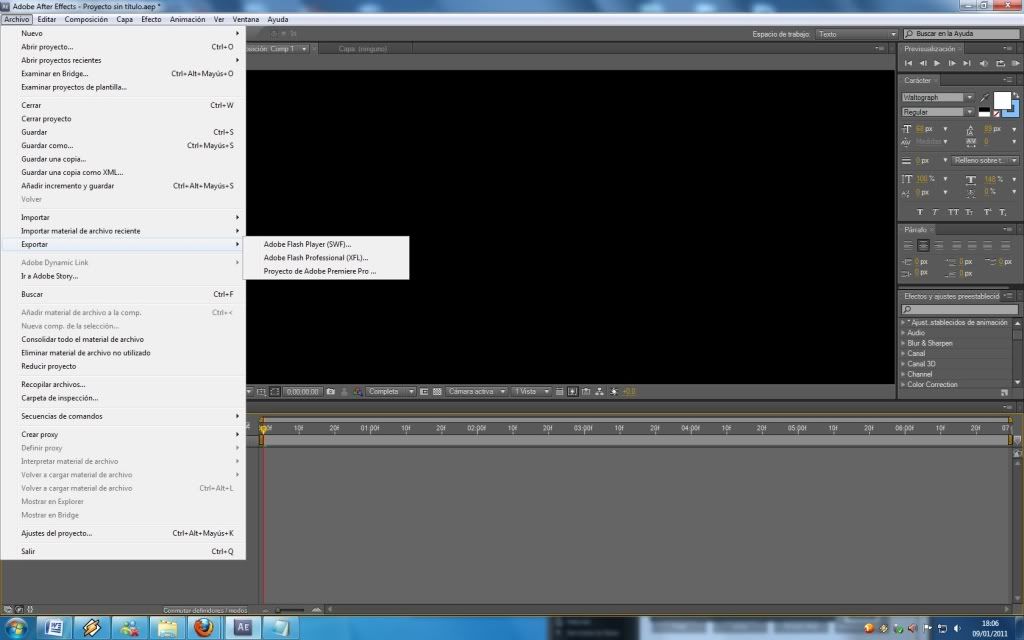This screenshot has width=1024, height=640.
Task: Switch to After Effects taskbar button
Action: click(242, 628)
